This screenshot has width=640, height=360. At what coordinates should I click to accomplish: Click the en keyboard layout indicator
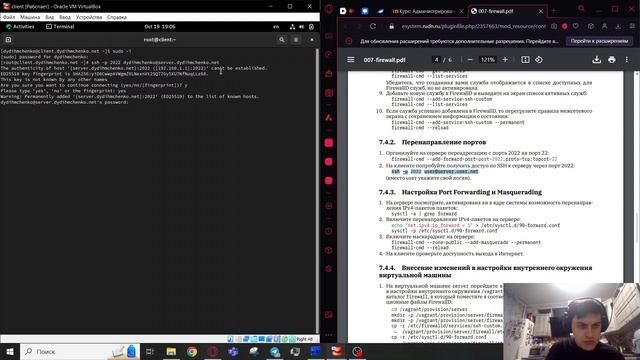point(276,27)
